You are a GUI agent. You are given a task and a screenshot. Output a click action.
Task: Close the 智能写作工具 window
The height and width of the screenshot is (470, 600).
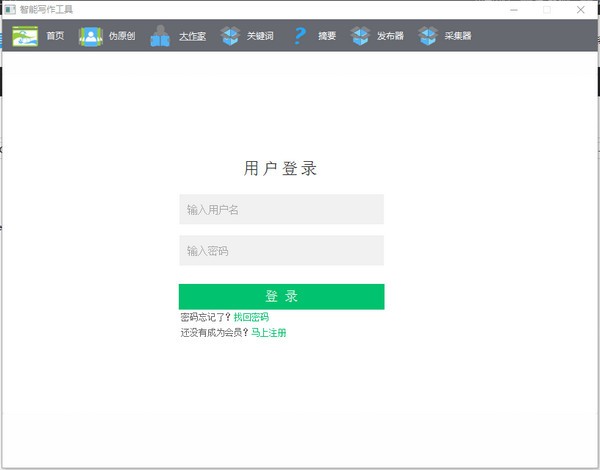(x=580, y=10)
